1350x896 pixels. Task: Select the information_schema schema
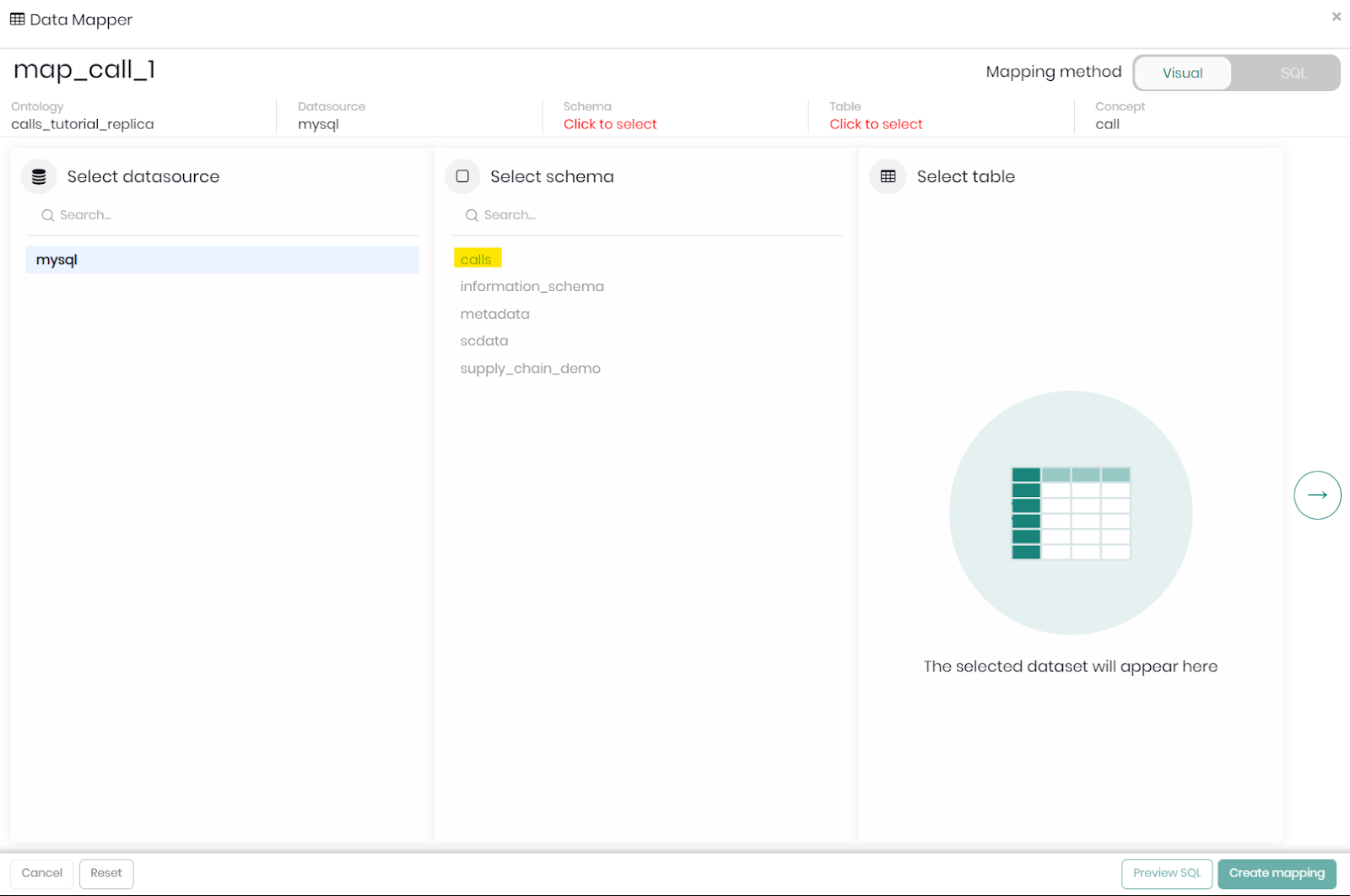pos(532,287)
